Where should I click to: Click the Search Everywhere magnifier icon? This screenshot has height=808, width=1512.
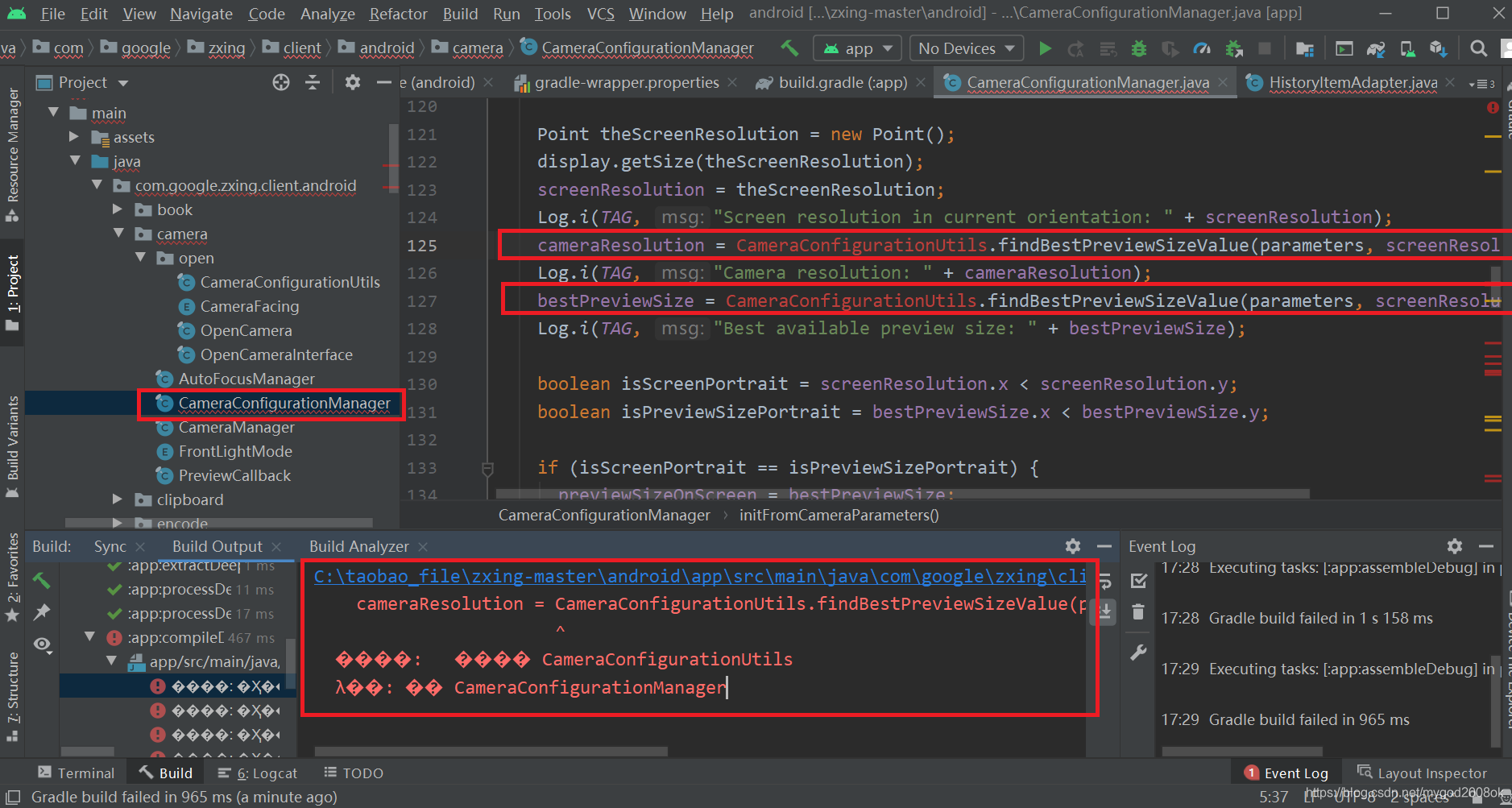coord(1478,48)
